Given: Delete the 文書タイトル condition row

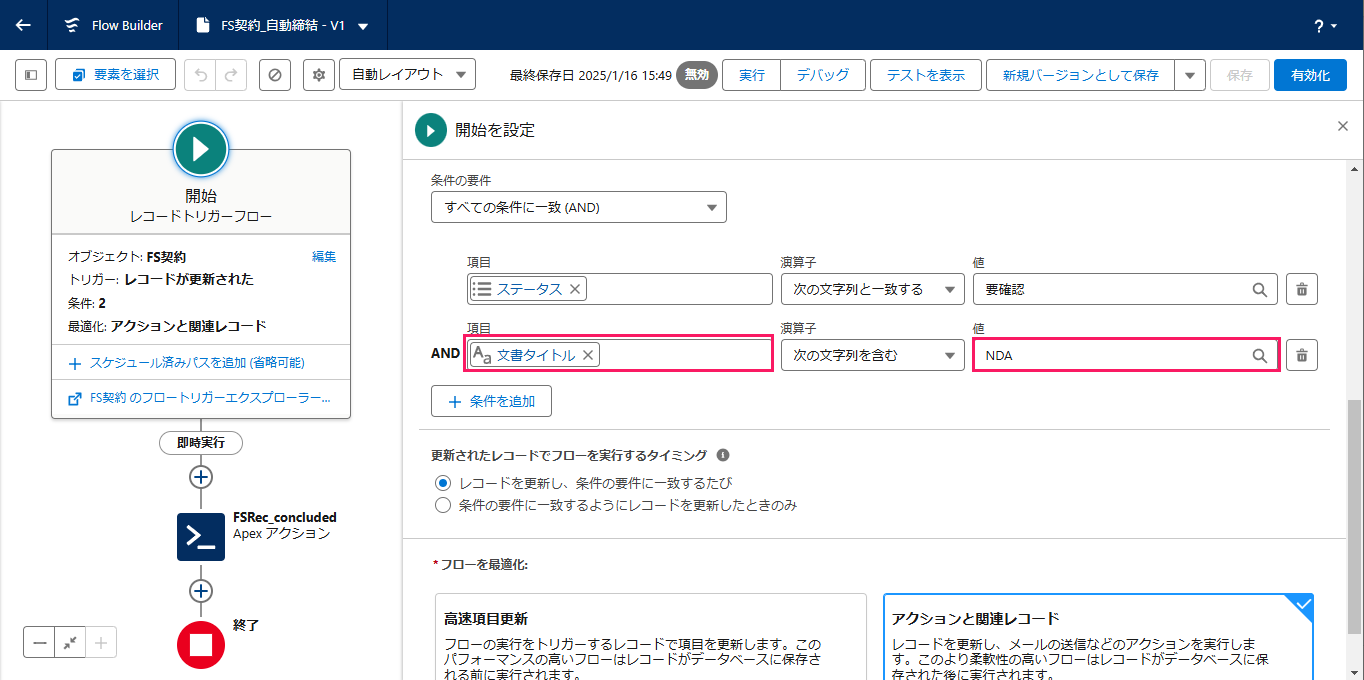Looking at the screenshot, I should tap(1302, 355).
